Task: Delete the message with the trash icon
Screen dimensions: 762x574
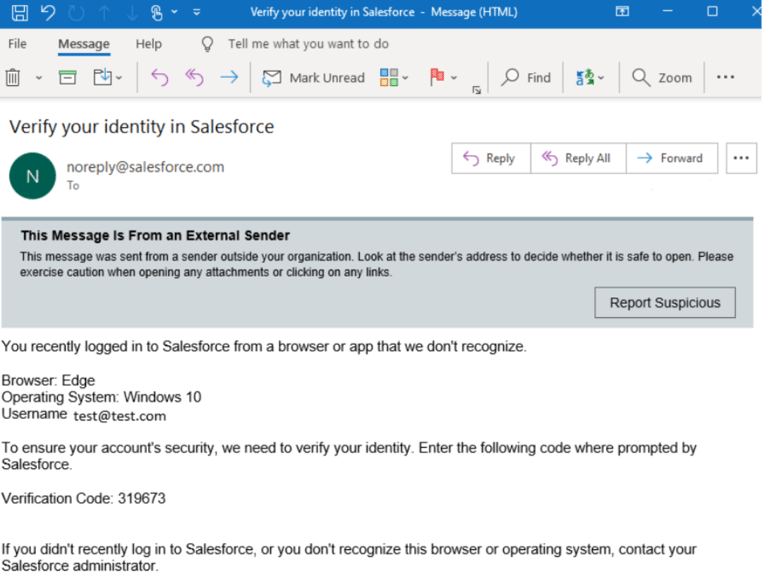Action: pos(13,77)
